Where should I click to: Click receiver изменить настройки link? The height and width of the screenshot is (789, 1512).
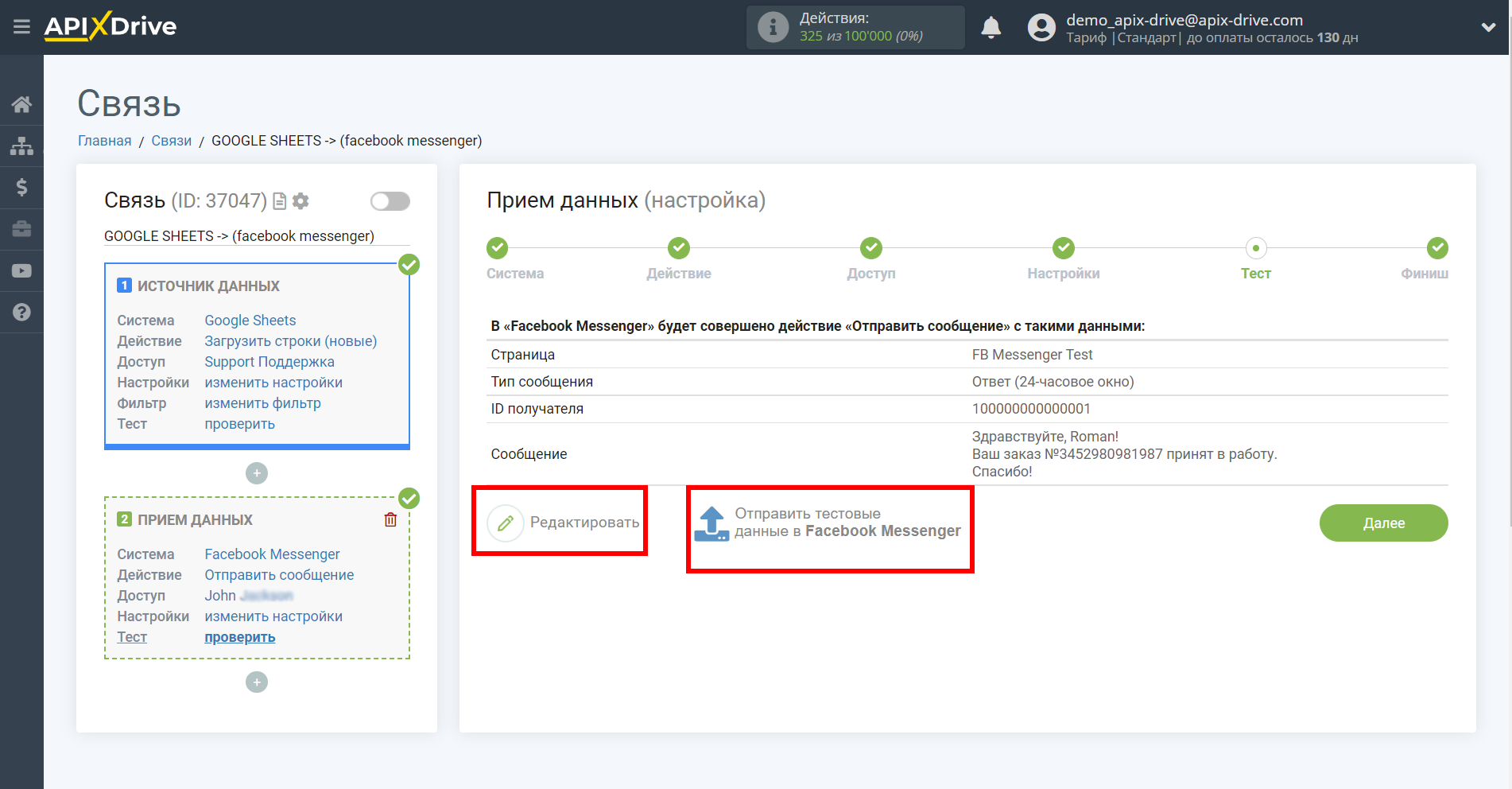tap(273, 616)
